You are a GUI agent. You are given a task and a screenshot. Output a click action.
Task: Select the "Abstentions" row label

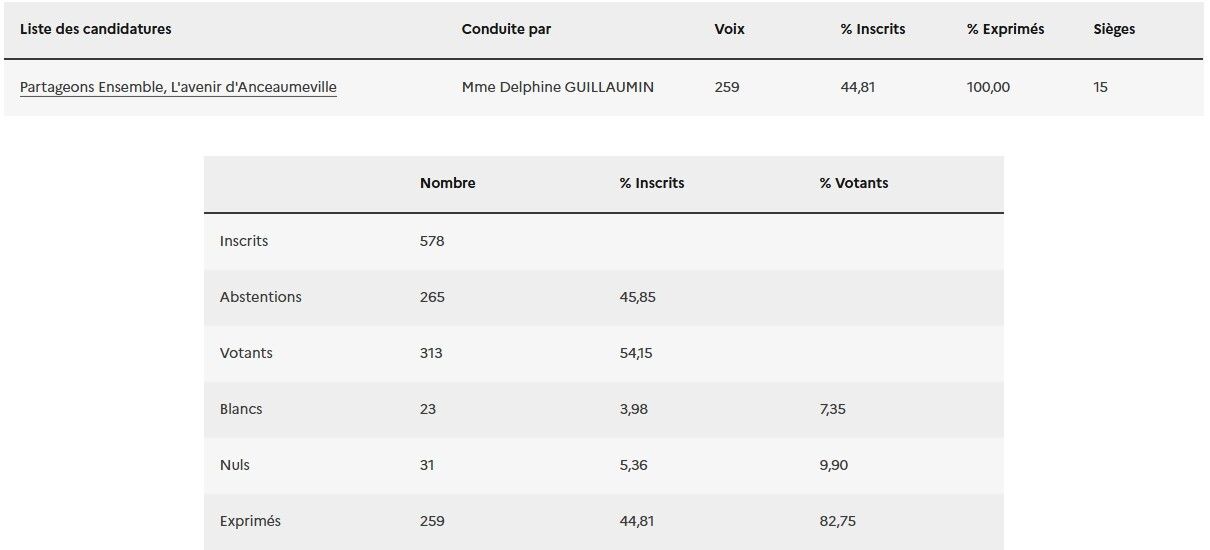click(x=260, y=297)
